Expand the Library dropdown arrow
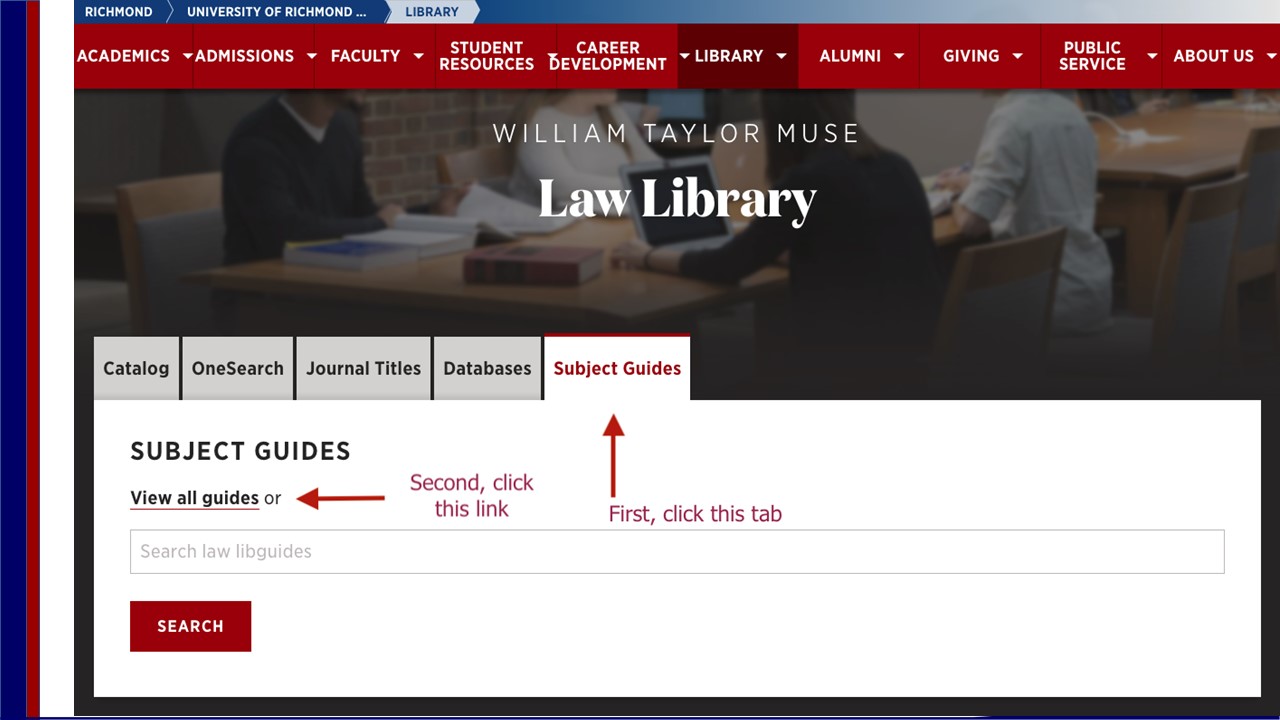1280x720 pixels. click(x=781, y=56)
